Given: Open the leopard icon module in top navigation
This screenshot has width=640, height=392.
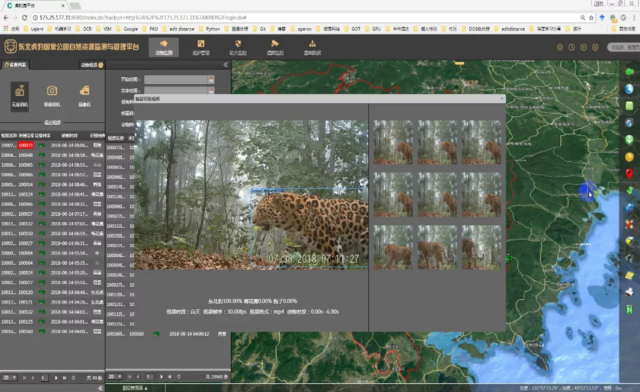Looking at the screenshot, I should (x=164, y=47).
